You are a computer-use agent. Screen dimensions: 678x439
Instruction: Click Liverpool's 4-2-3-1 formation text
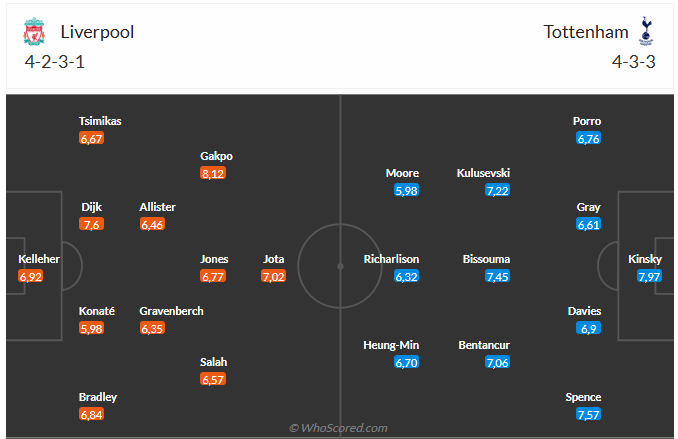click(54, 62)
